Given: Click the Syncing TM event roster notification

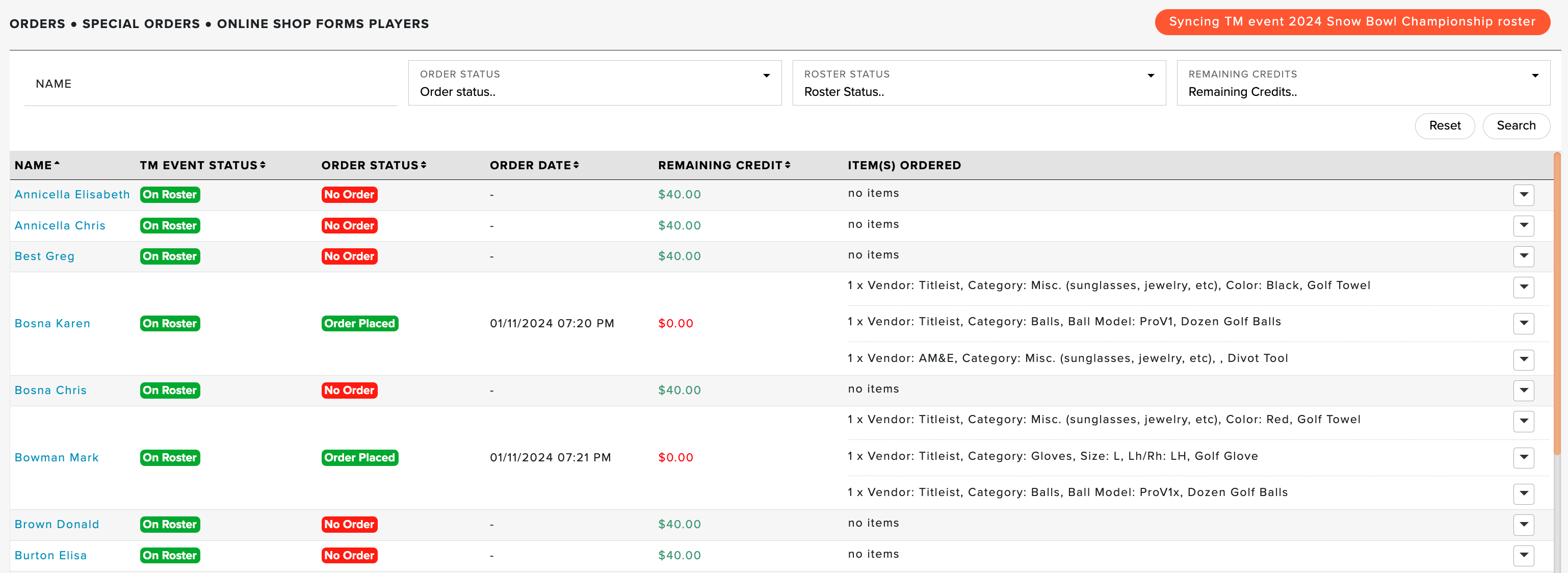Looking at the screenshot, I should click(x=1352, y=22).
